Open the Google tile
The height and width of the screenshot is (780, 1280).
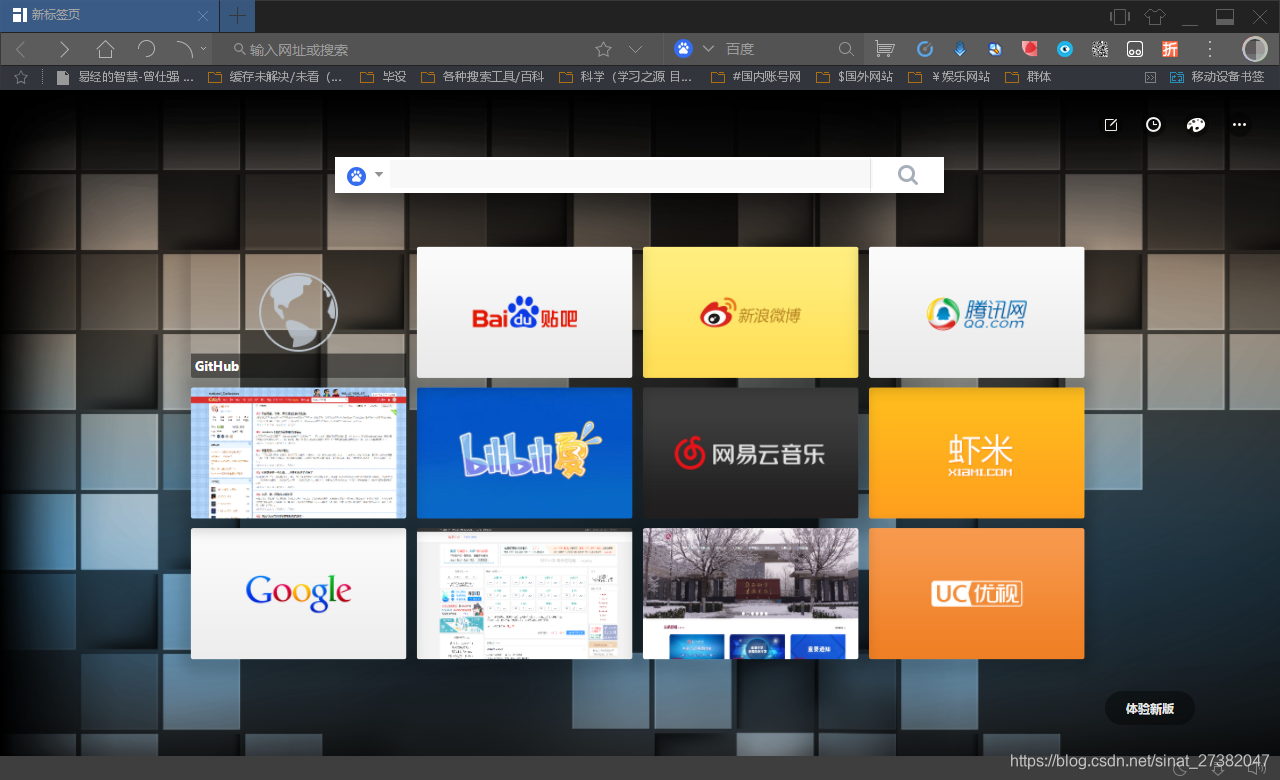point(298,594)
